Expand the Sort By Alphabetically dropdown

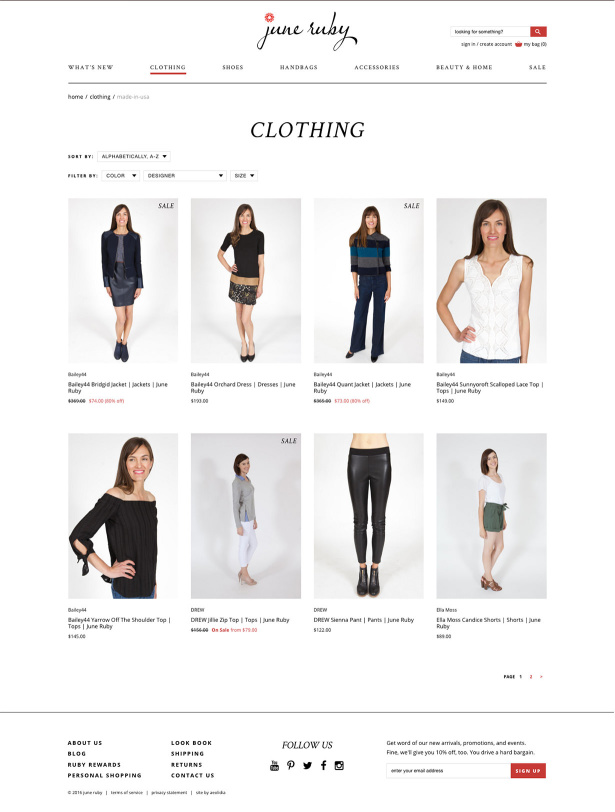pyautogui.click(x=134, y=156)
